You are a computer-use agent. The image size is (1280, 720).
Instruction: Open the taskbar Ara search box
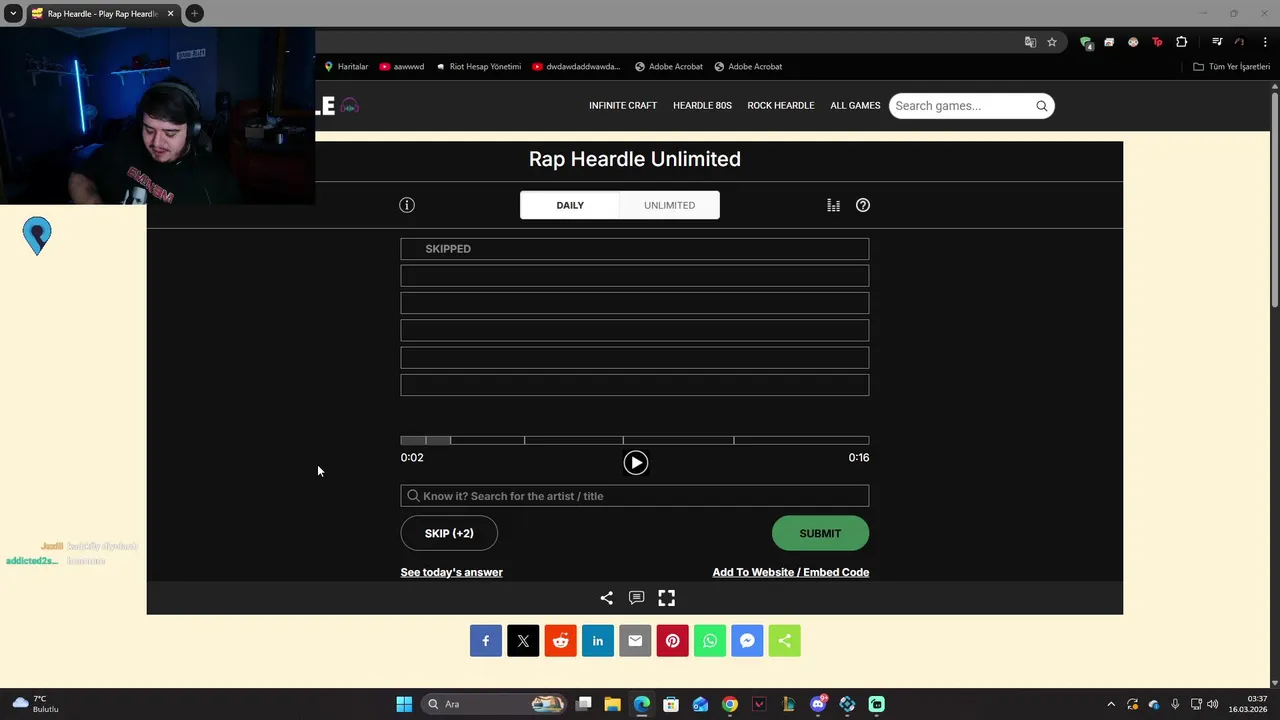494,704
